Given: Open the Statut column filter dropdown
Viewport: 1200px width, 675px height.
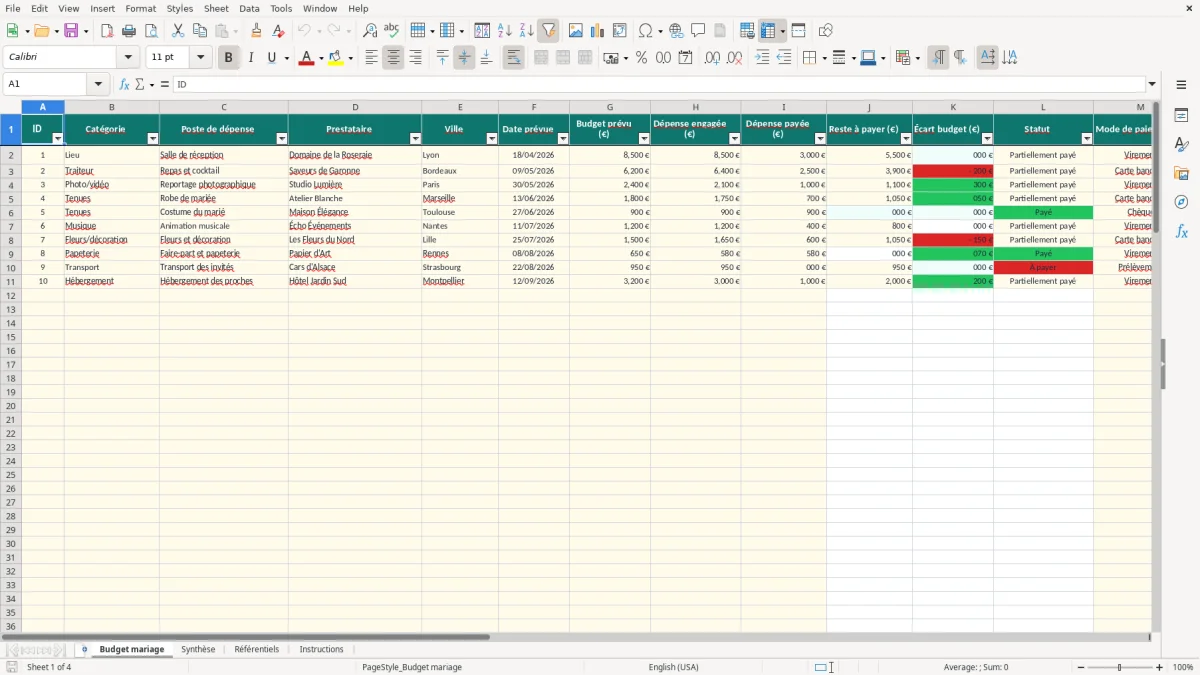Looking at the screenshot, I should click(x=1087, y=138).
